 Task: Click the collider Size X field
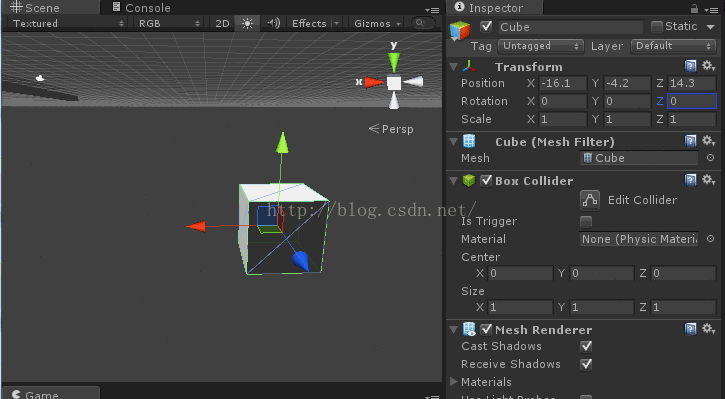520,307
